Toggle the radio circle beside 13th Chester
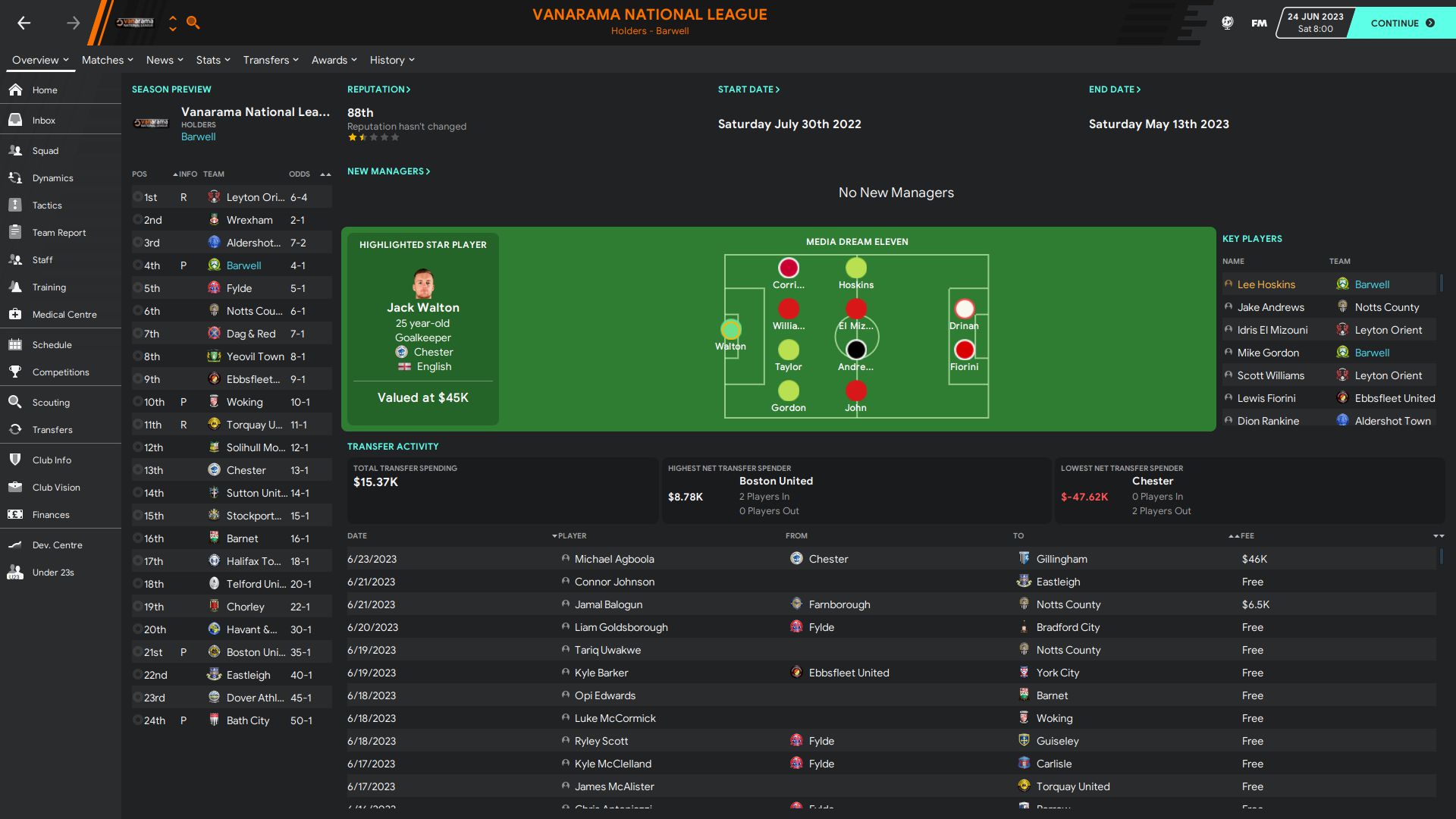 click(137, 470)
